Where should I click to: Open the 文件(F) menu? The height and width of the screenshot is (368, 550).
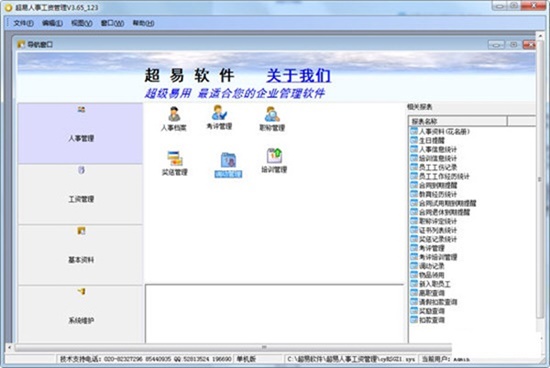(24, 23)
